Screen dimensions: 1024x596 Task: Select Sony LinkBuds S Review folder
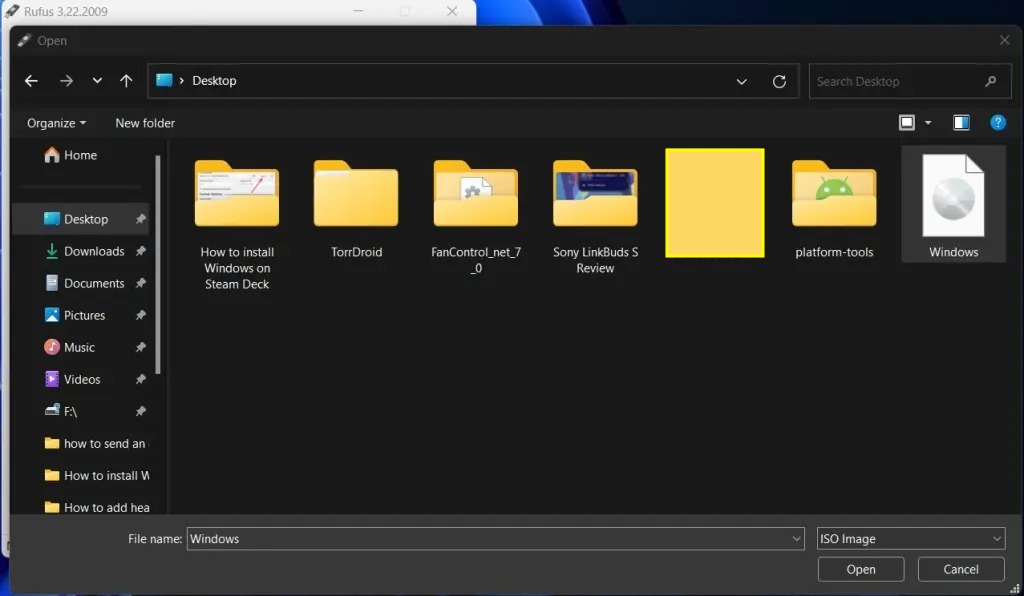[595, 215]
